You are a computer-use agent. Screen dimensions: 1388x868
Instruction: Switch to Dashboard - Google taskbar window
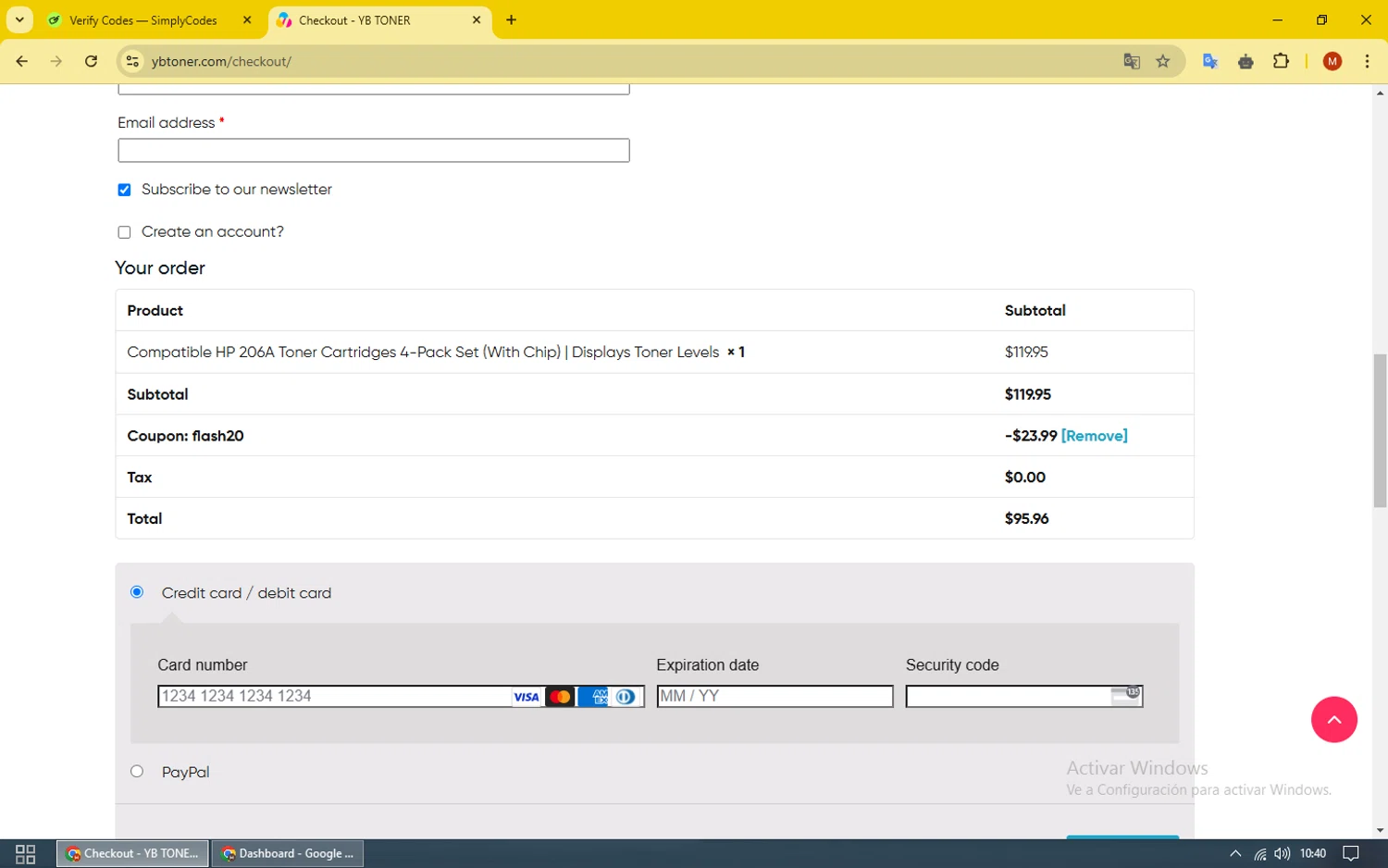[x=288, y=853]
